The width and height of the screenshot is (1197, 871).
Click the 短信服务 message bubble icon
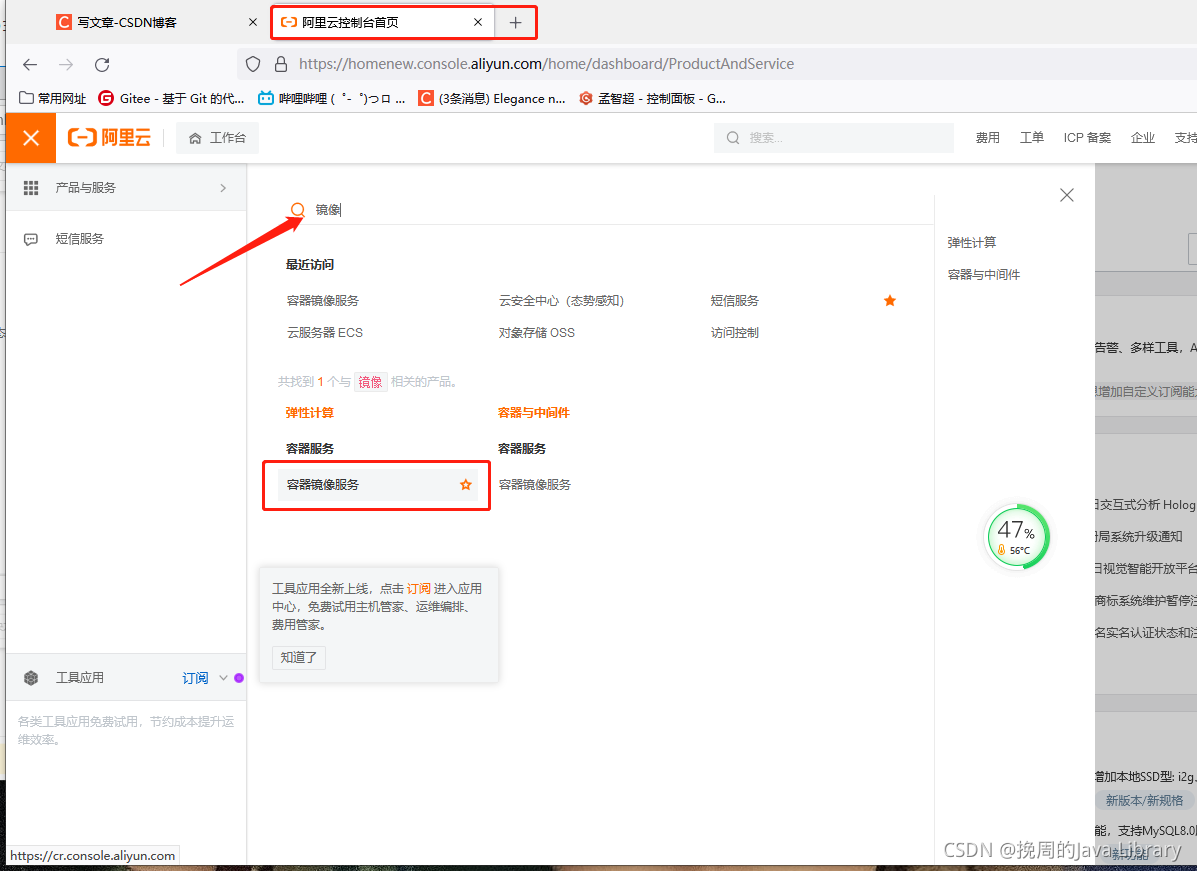point(31,238)
